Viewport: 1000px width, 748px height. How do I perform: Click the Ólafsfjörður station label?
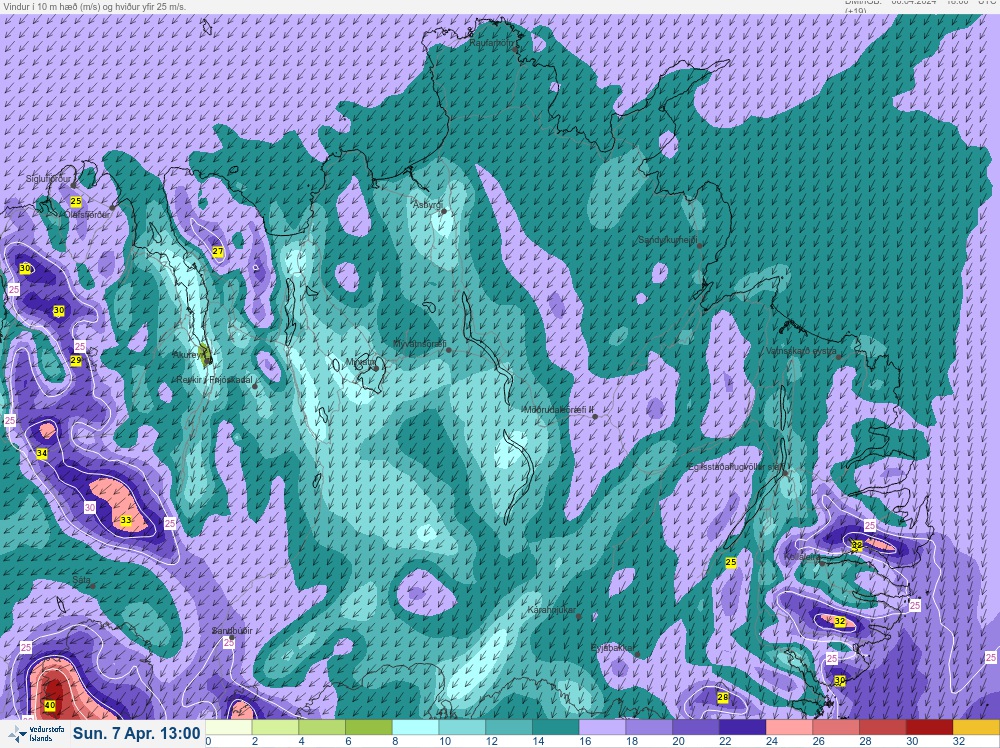tap(86, 215)
